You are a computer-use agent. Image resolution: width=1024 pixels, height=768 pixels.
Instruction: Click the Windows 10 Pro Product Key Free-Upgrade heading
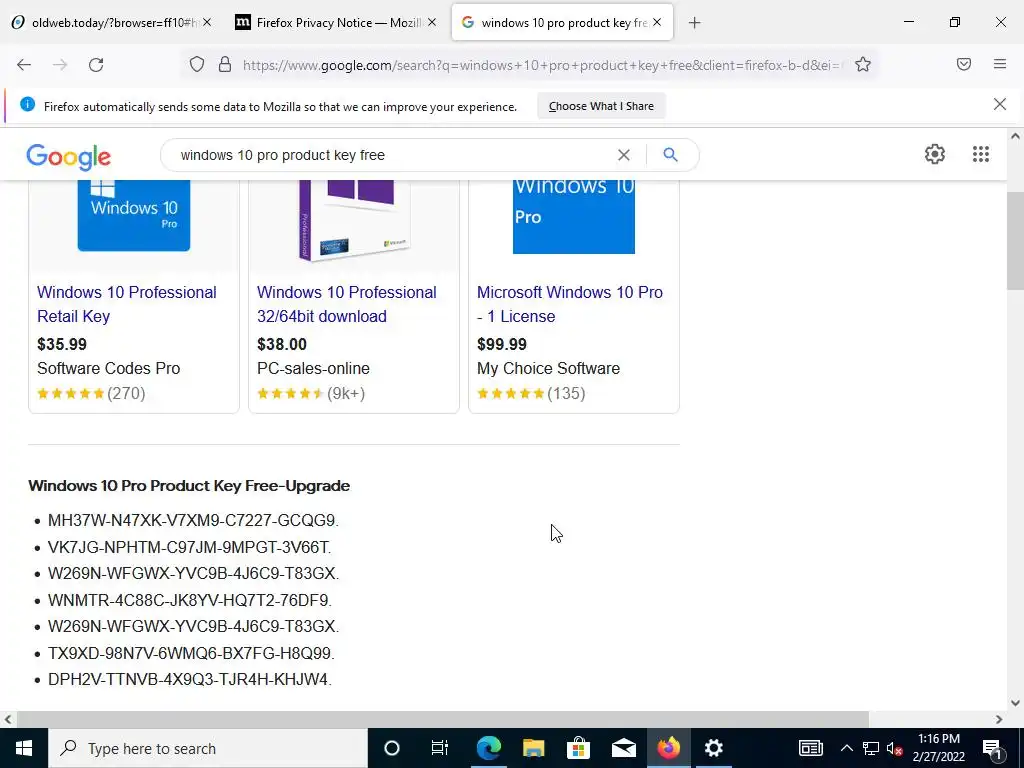point(189,486)
